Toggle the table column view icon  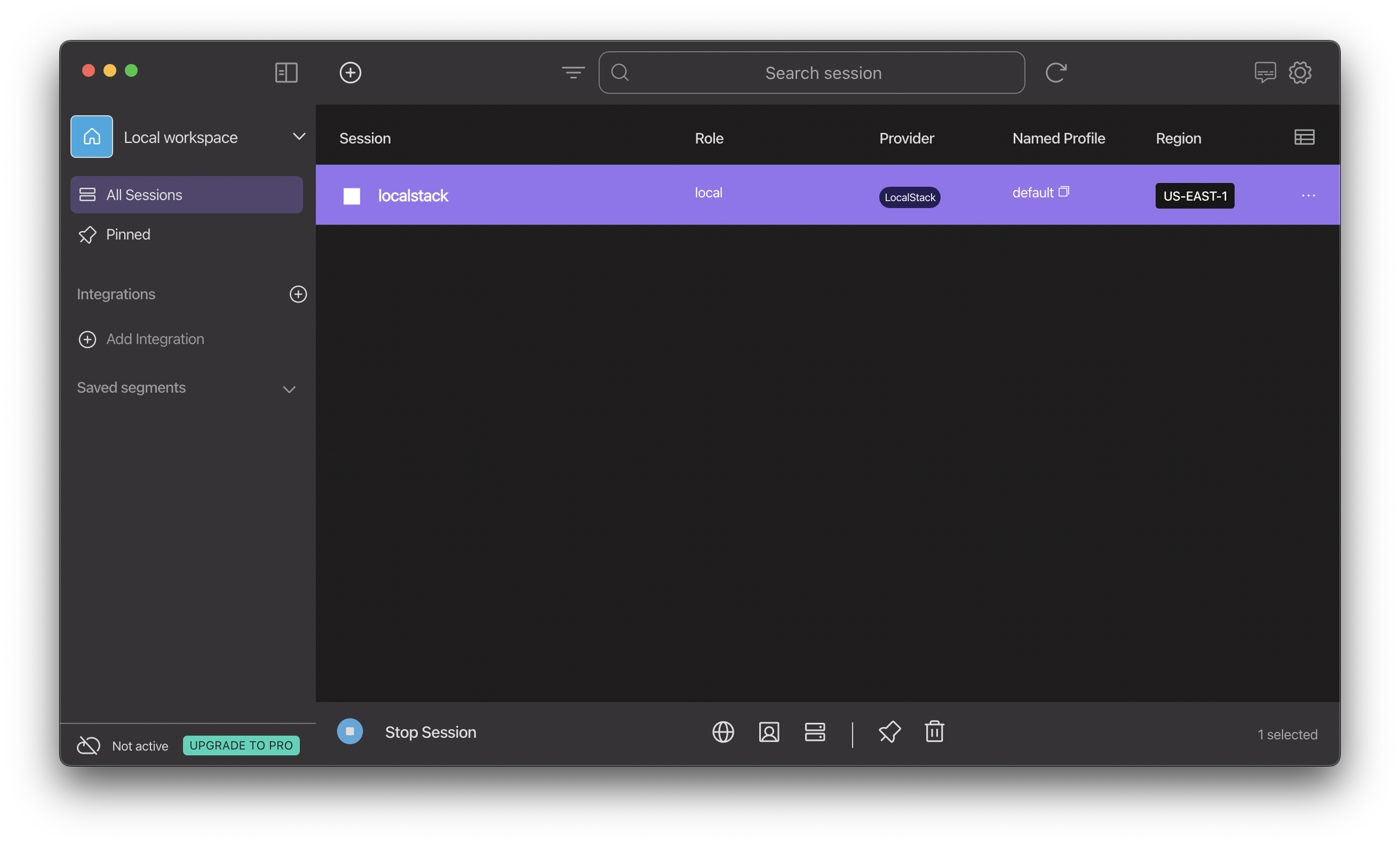(x=1304, y=138)
